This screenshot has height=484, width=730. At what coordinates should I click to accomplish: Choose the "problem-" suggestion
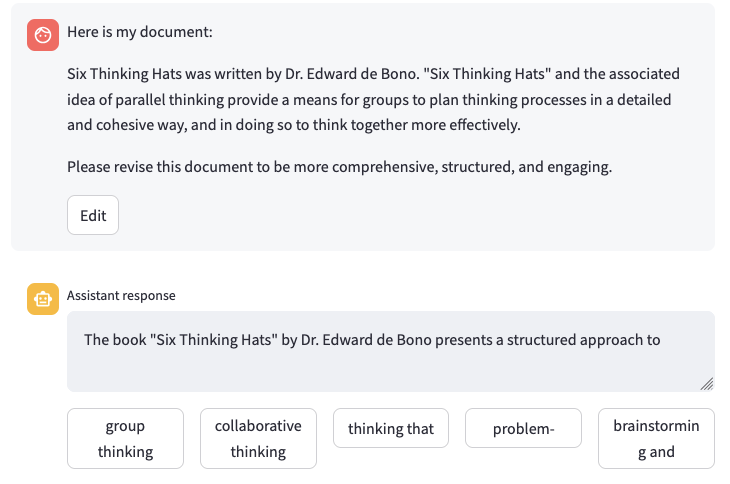click(x=523, y=429)
